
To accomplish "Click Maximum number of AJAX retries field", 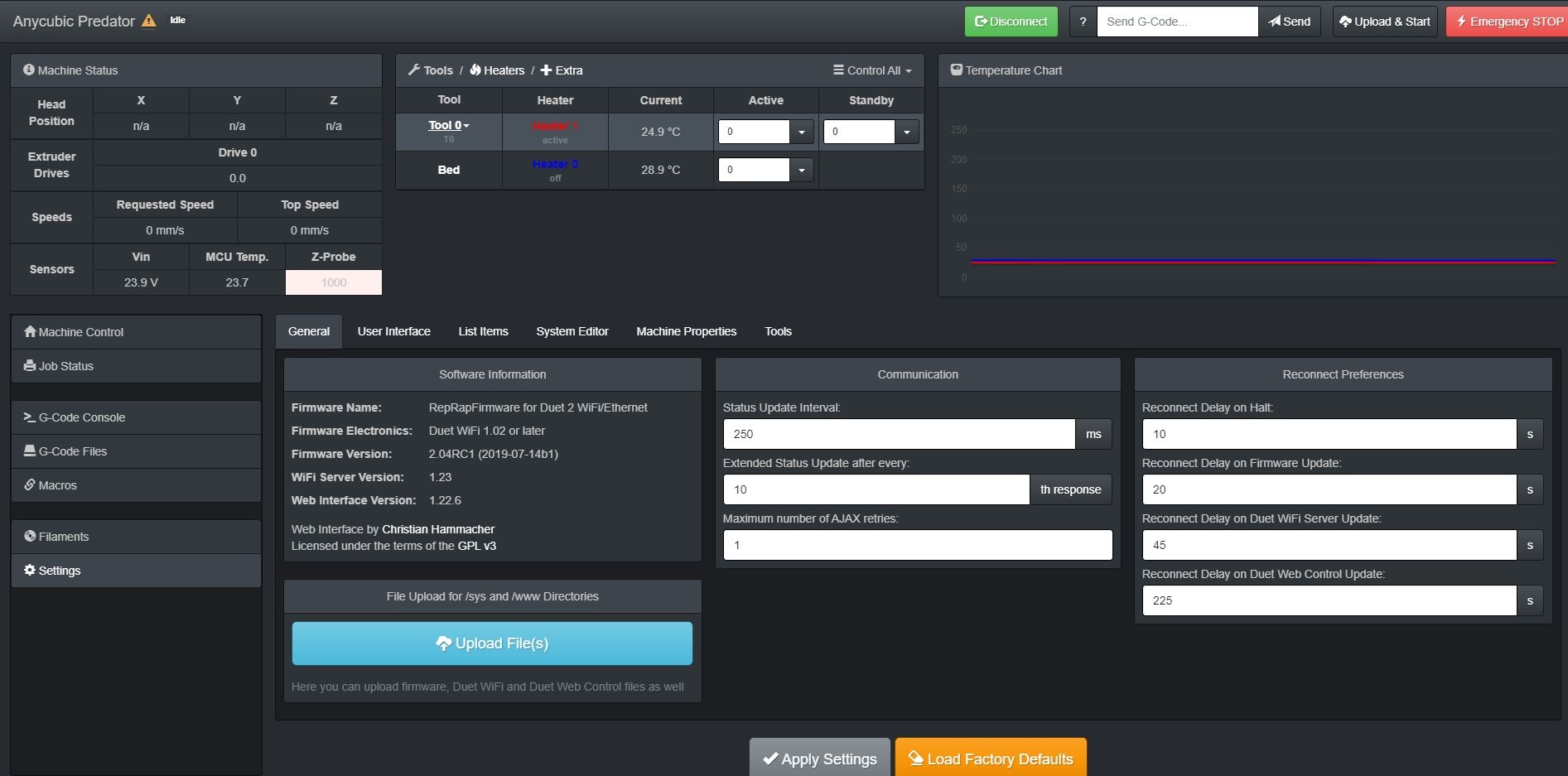I will (x=918, y=545).
